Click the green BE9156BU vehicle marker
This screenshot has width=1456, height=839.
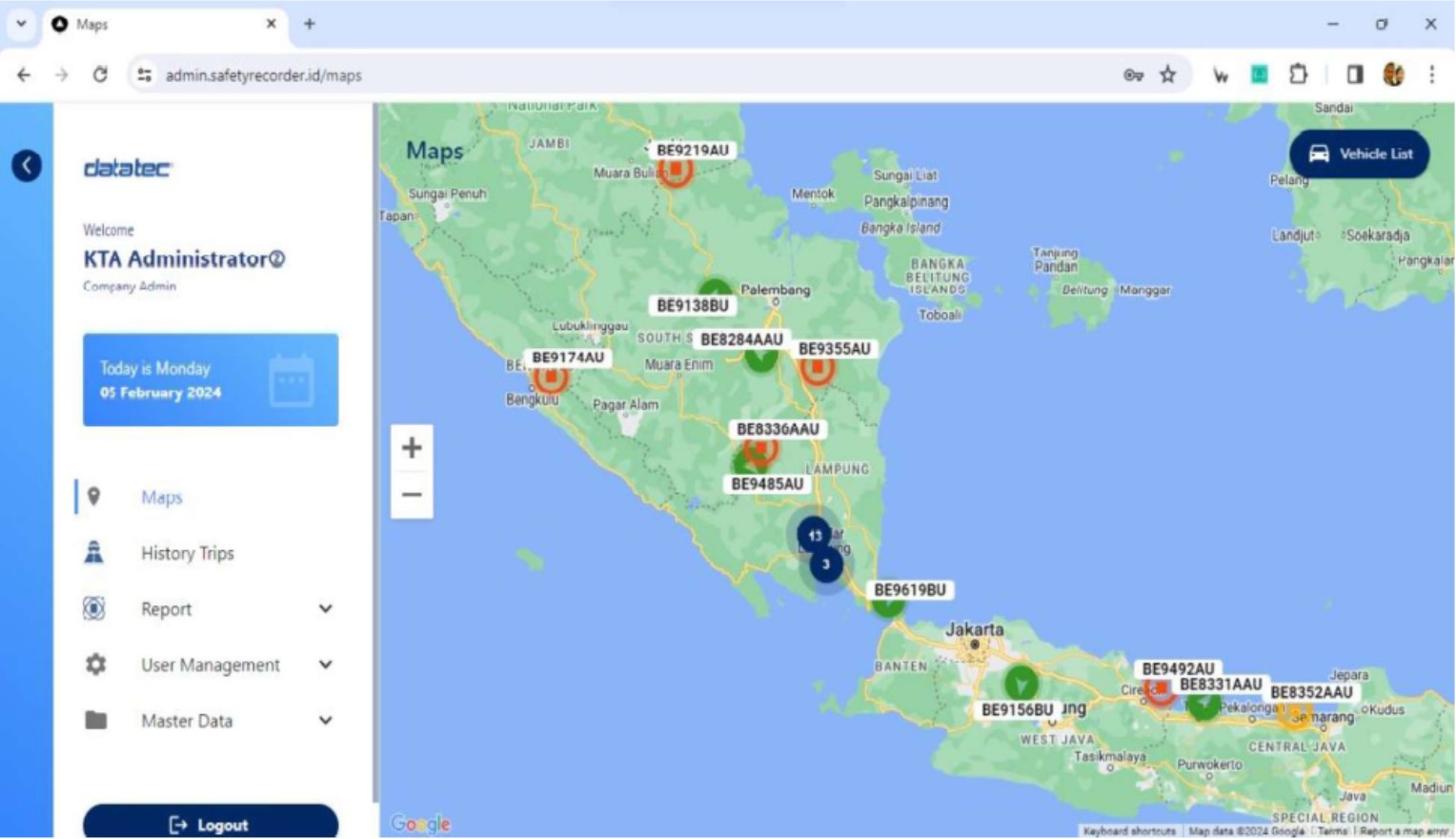[x=1021, y=684]
